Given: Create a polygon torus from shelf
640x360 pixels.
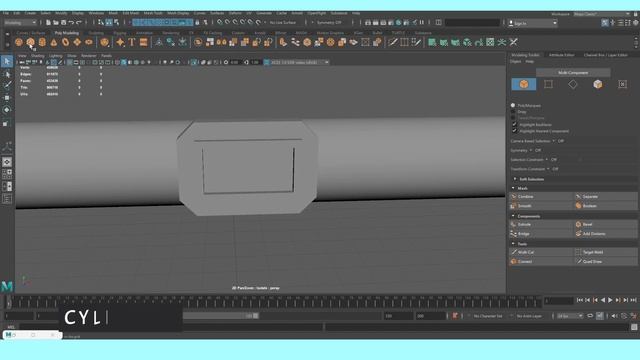Looking at the screenshot, I should pyautogui.click(x=65, y=42).
